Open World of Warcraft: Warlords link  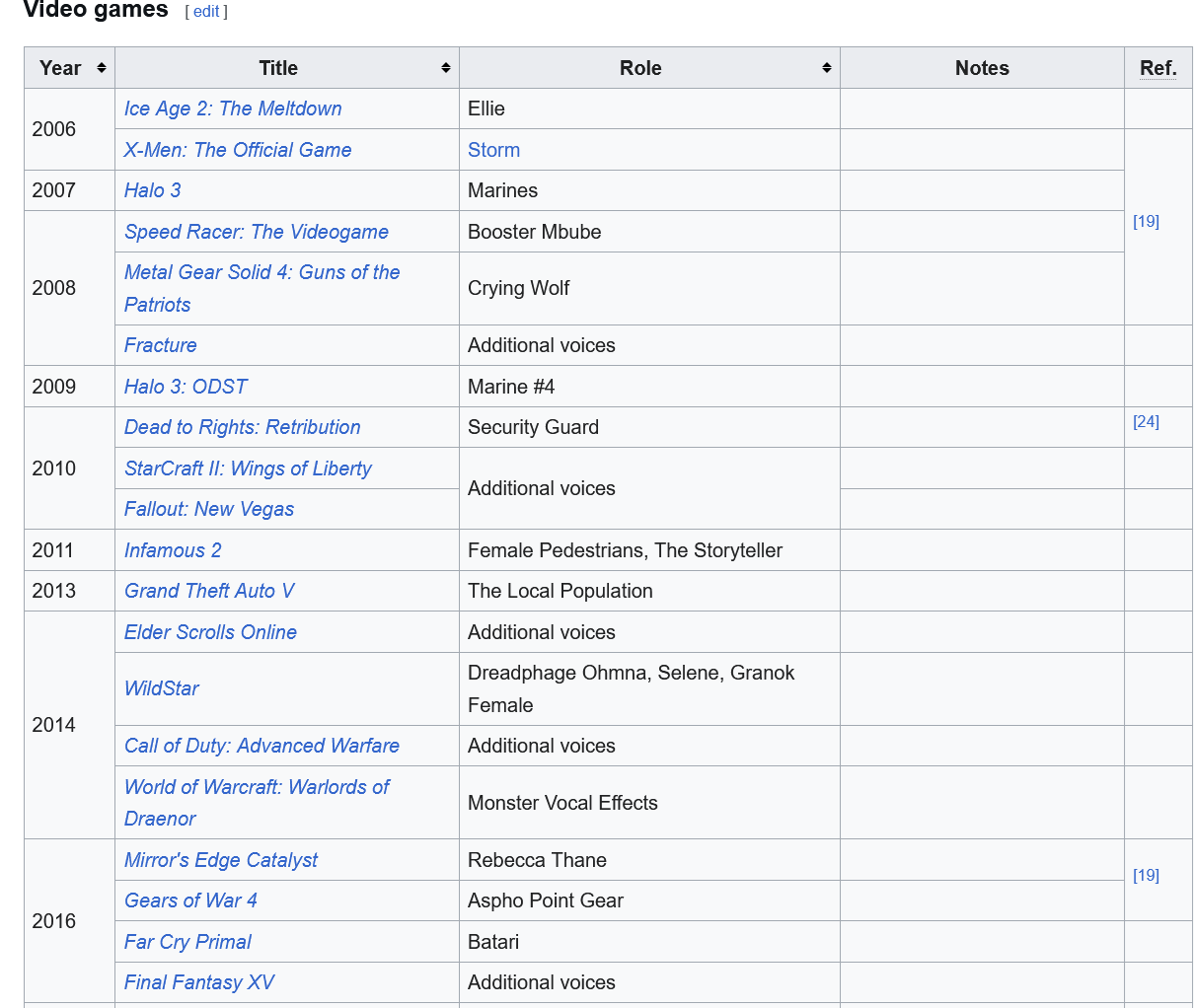coord(257,803)
